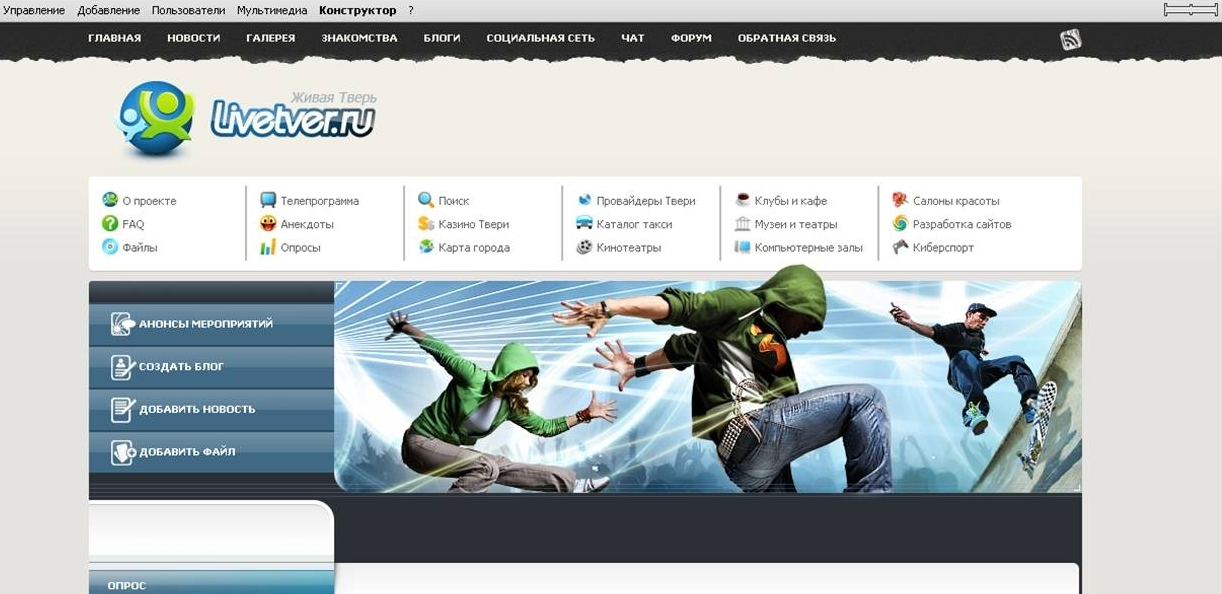This screenshot has width=1222, height=594.
Task: Go to the Галерея navigation tab
Action: click(270, 38)
